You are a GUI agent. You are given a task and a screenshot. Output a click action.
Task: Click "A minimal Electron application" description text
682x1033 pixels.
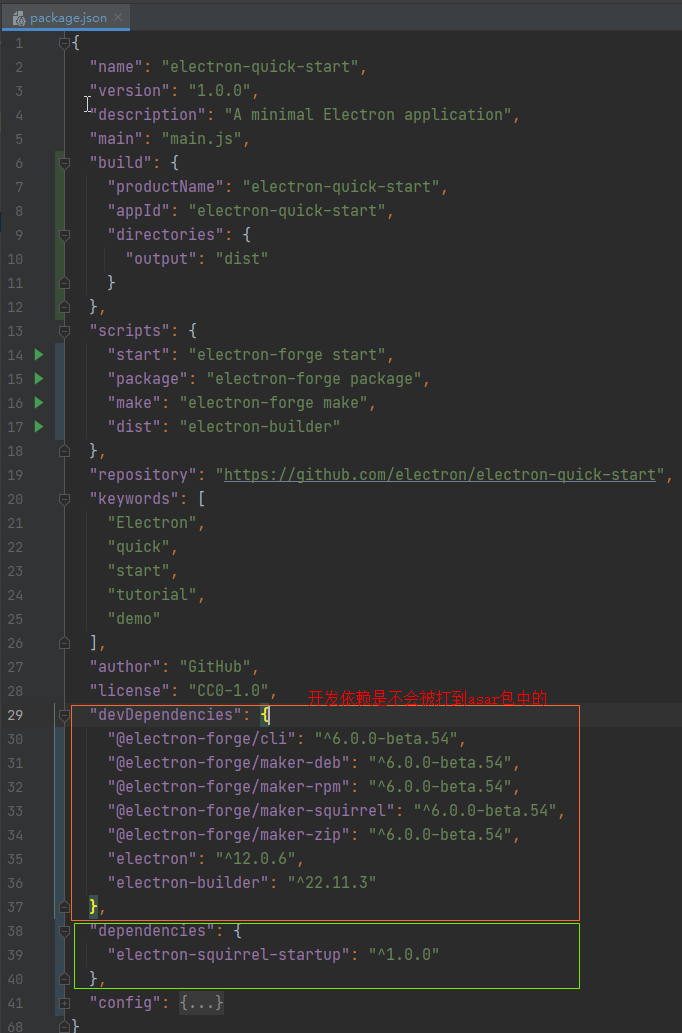point(368,115)
